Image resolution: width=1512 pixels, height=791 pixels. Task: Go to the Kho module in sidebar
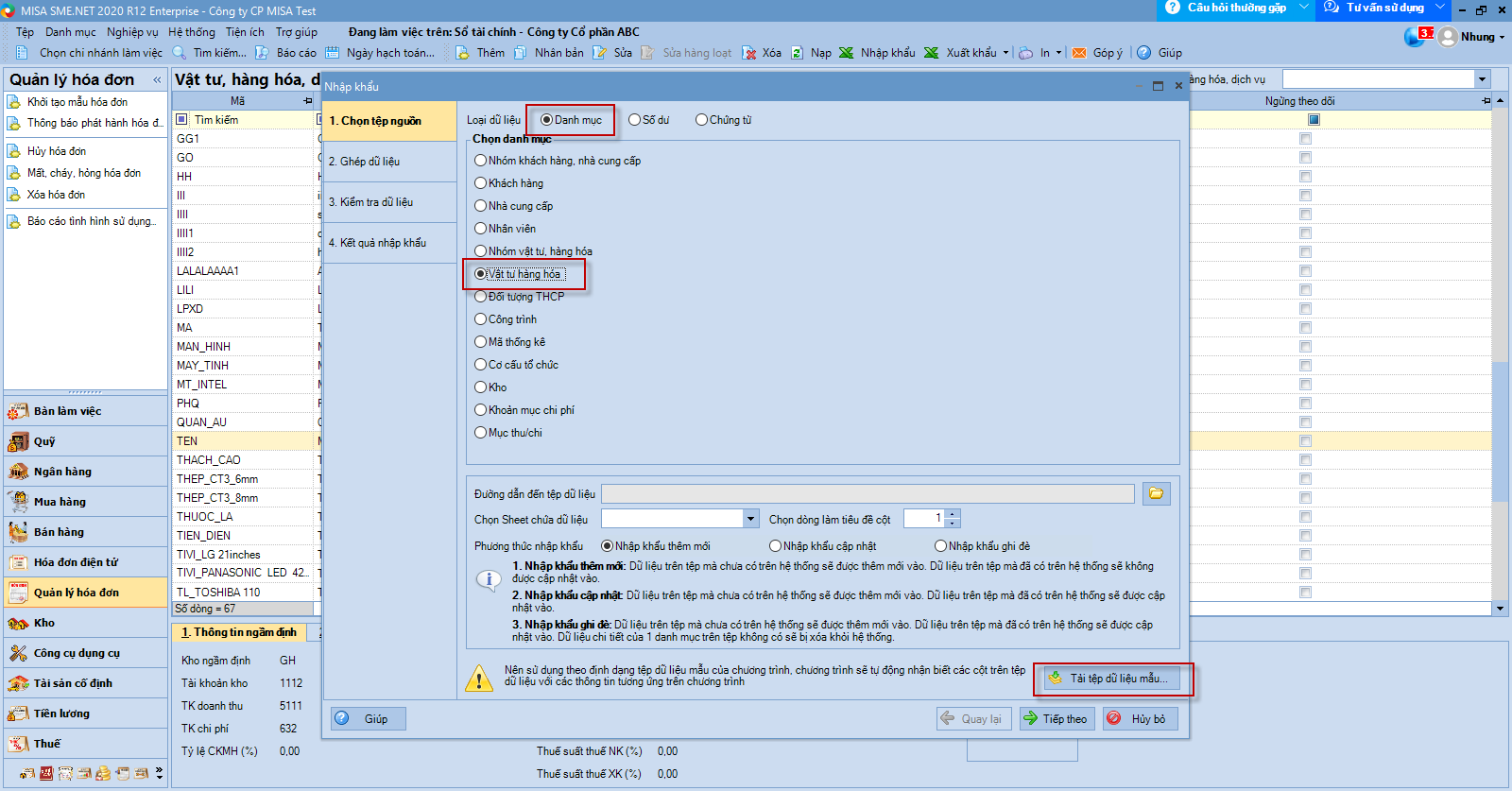tap(44, 623)
